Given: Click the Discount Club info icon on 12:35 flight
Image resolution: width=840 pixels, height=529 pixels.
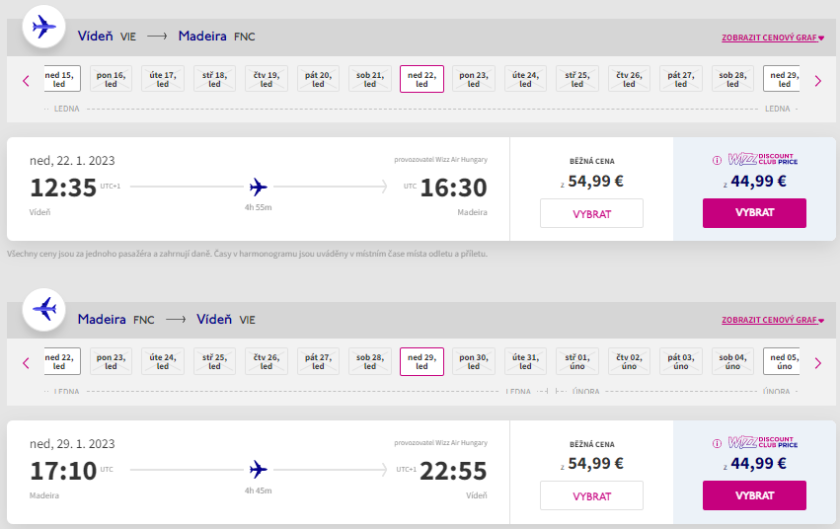Looking at the screenshot, I should tap(716, 160).
